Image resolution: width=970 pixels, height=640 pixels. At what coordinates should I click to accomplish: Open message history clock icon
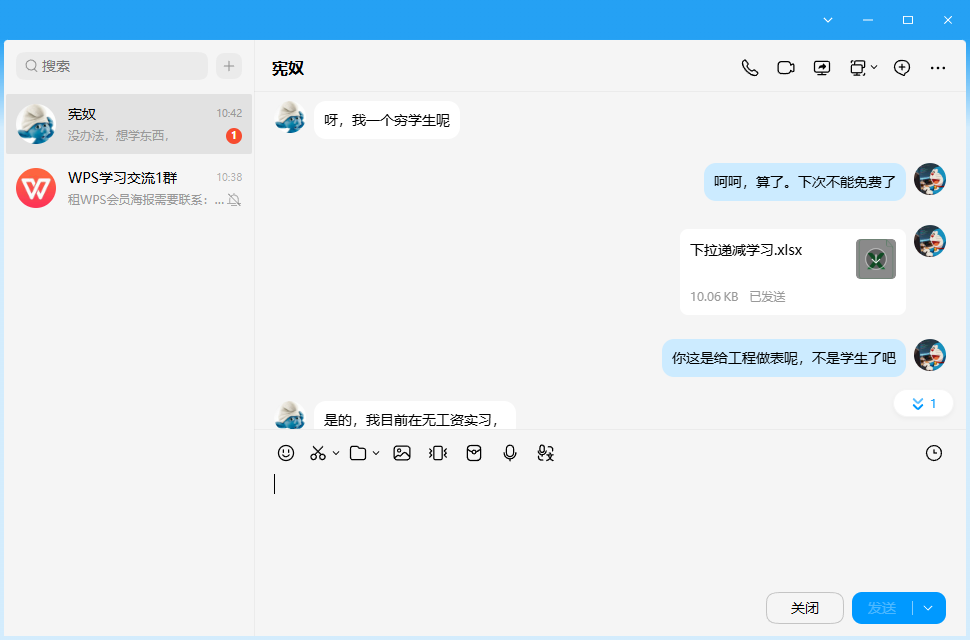(934, 453)
